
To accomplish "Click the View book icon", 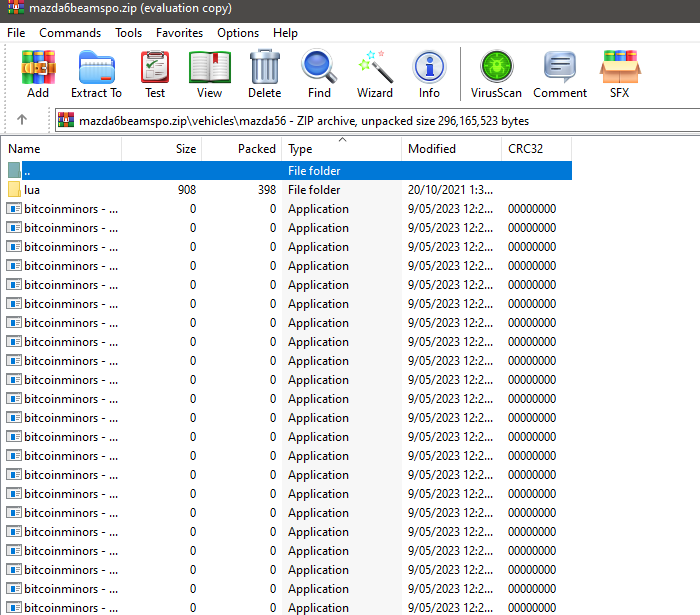I will [x=209, y=67].
